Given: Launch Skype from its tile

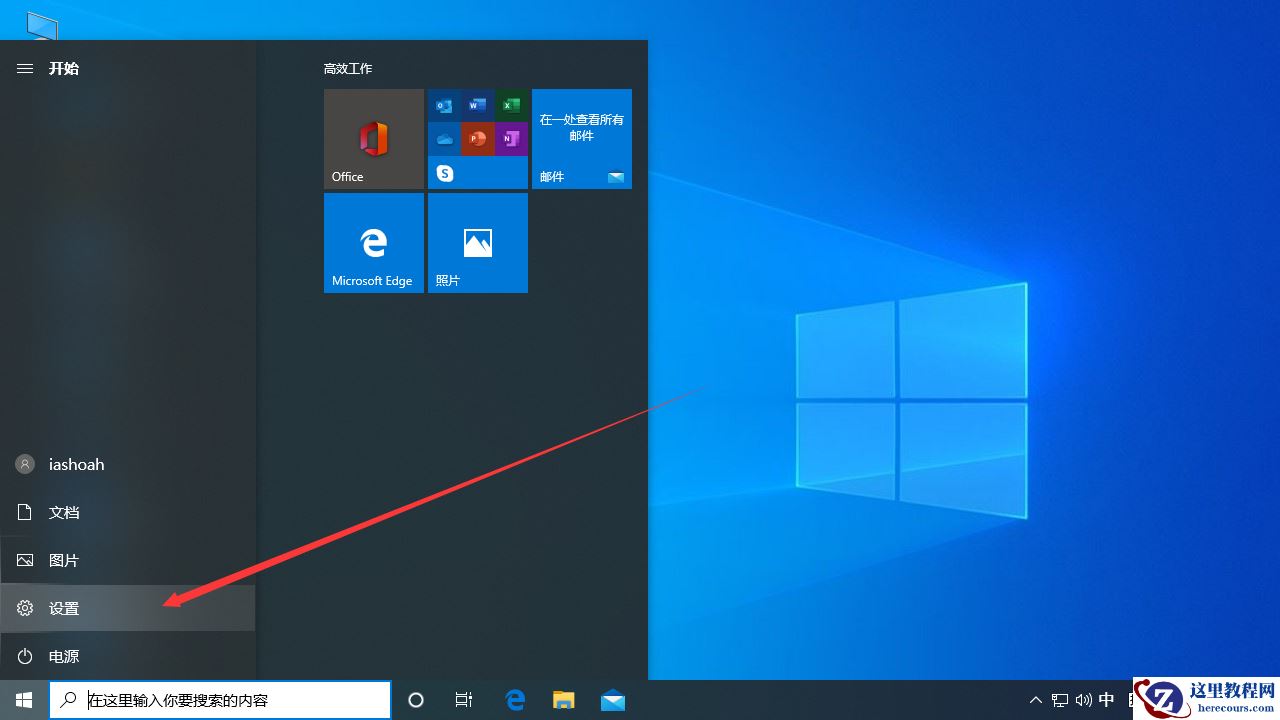Looking at the screenshot, I should click(x=444, y=172).
